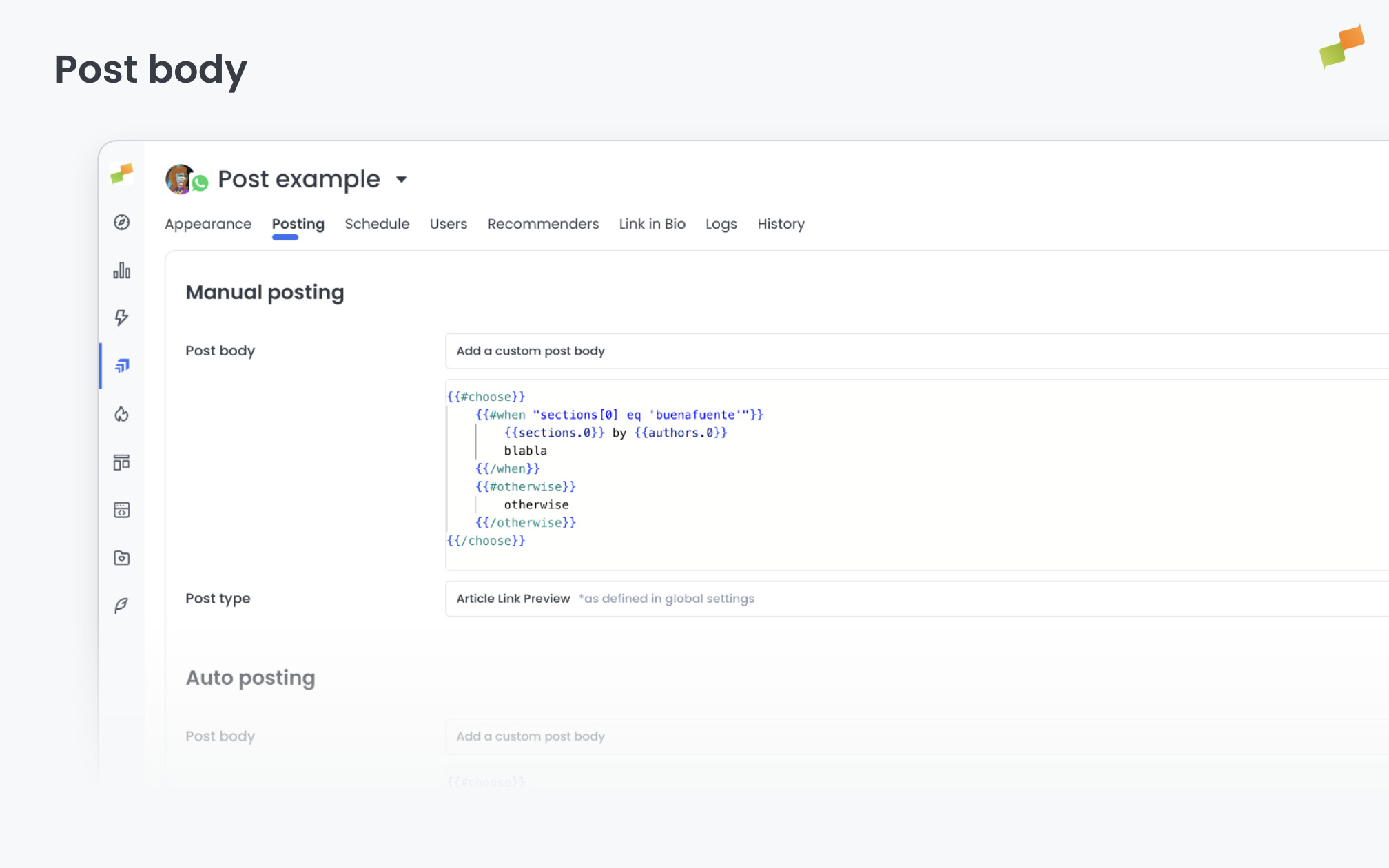Open the code embed window icon

(121, 510)
